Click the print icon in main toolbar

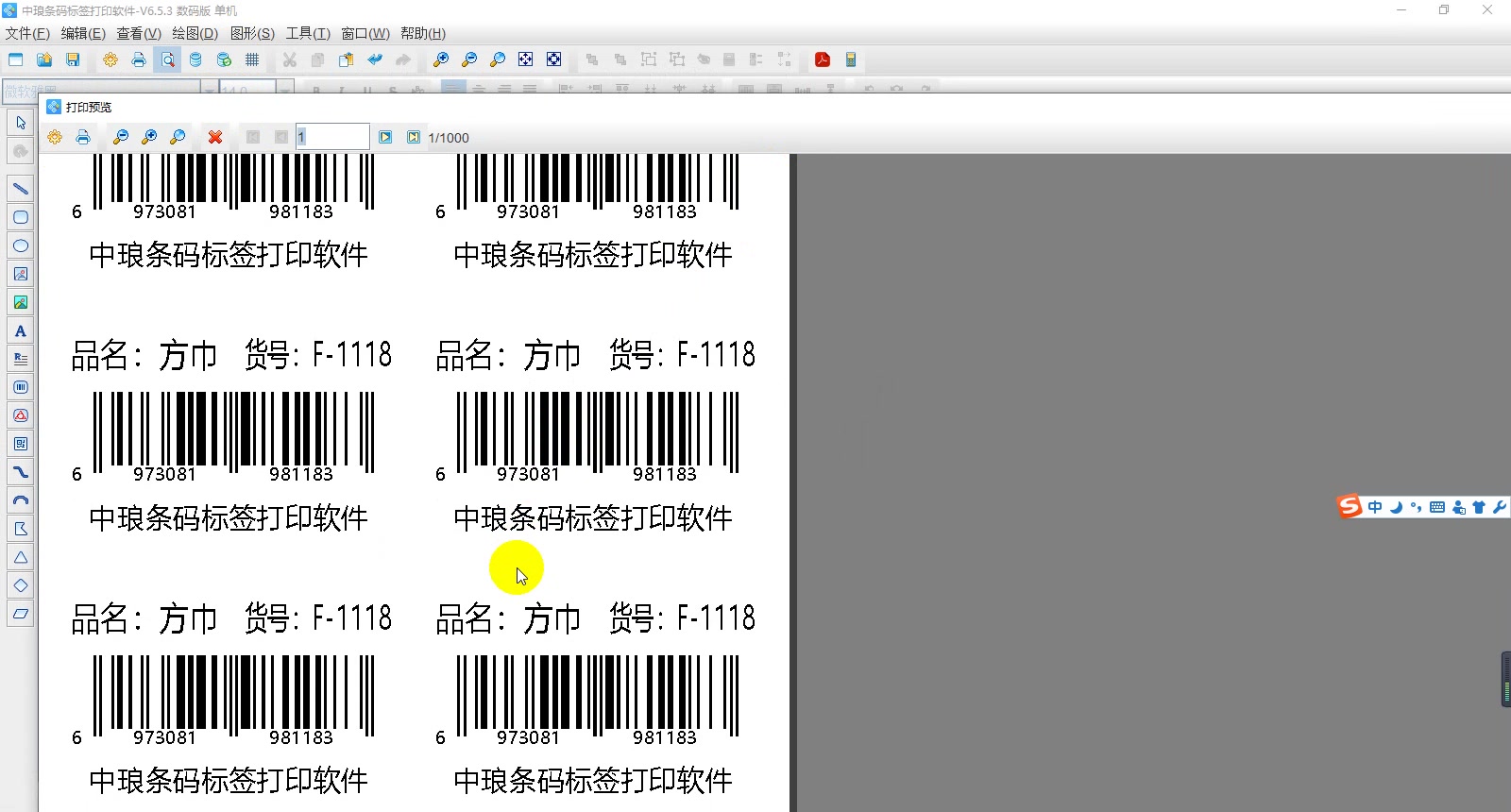(139, 59)
